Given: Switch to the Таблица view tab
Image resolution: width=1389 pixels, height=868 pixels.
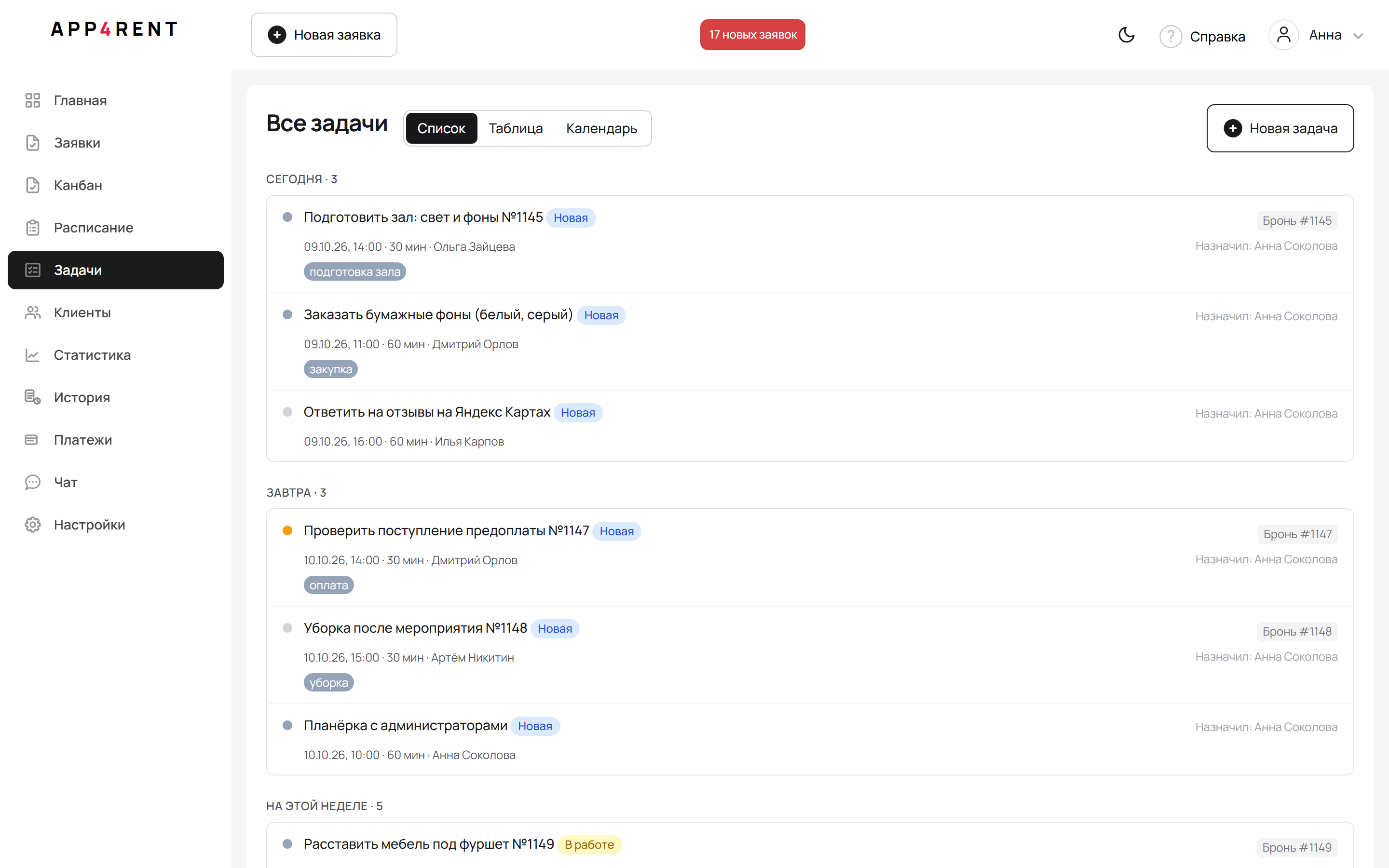Looking at the screenshot, I should (516, 128).
